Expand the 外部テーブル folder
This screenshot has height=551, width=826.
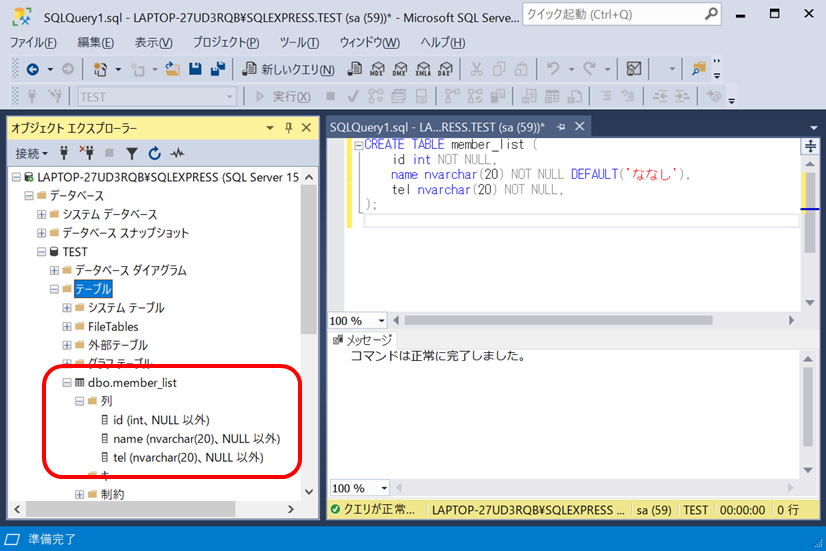pos(66,345)
